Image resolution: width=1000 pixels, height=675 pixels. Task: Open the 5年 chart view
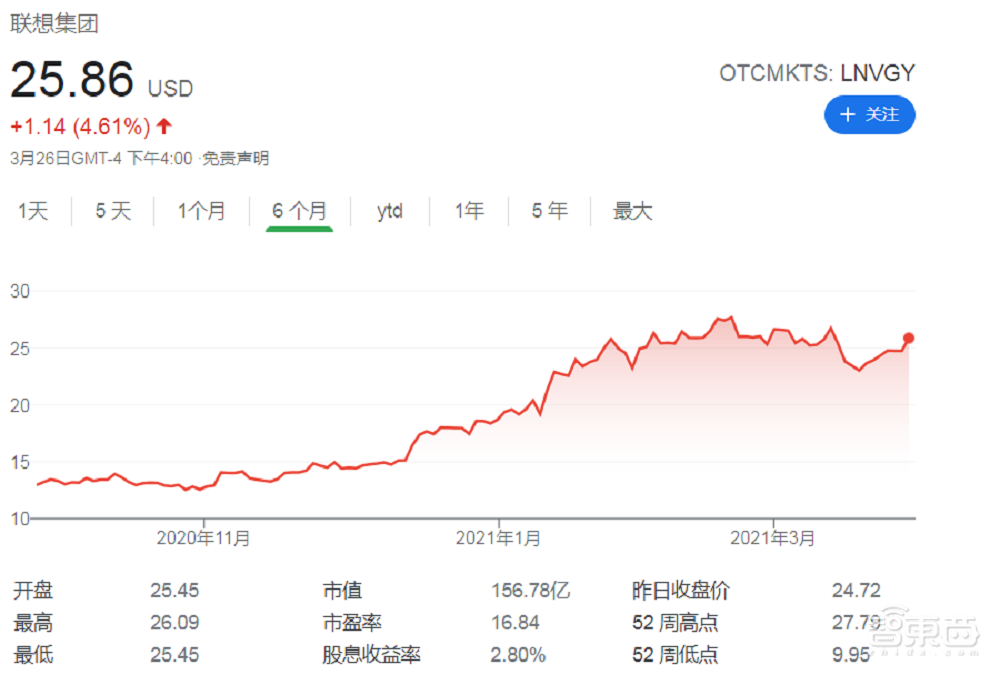pos(548,211)
